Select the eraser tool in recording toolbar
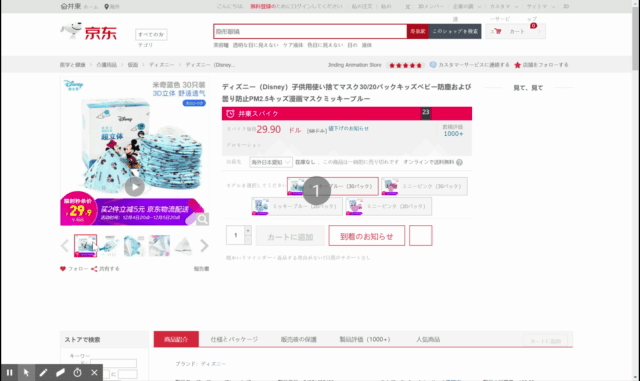The width and height of the screenshot is (640, 381). pyautogui.click(x=60, y=372)
